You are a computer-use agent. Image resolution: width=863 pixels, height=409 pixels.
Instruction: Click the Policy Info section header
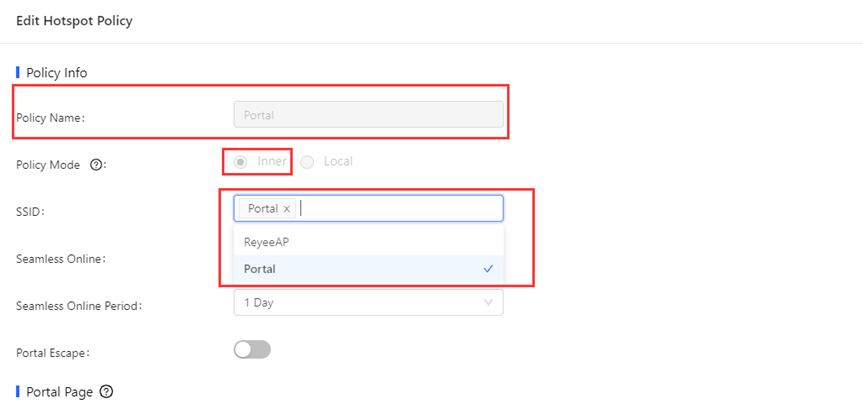[57, 73]
